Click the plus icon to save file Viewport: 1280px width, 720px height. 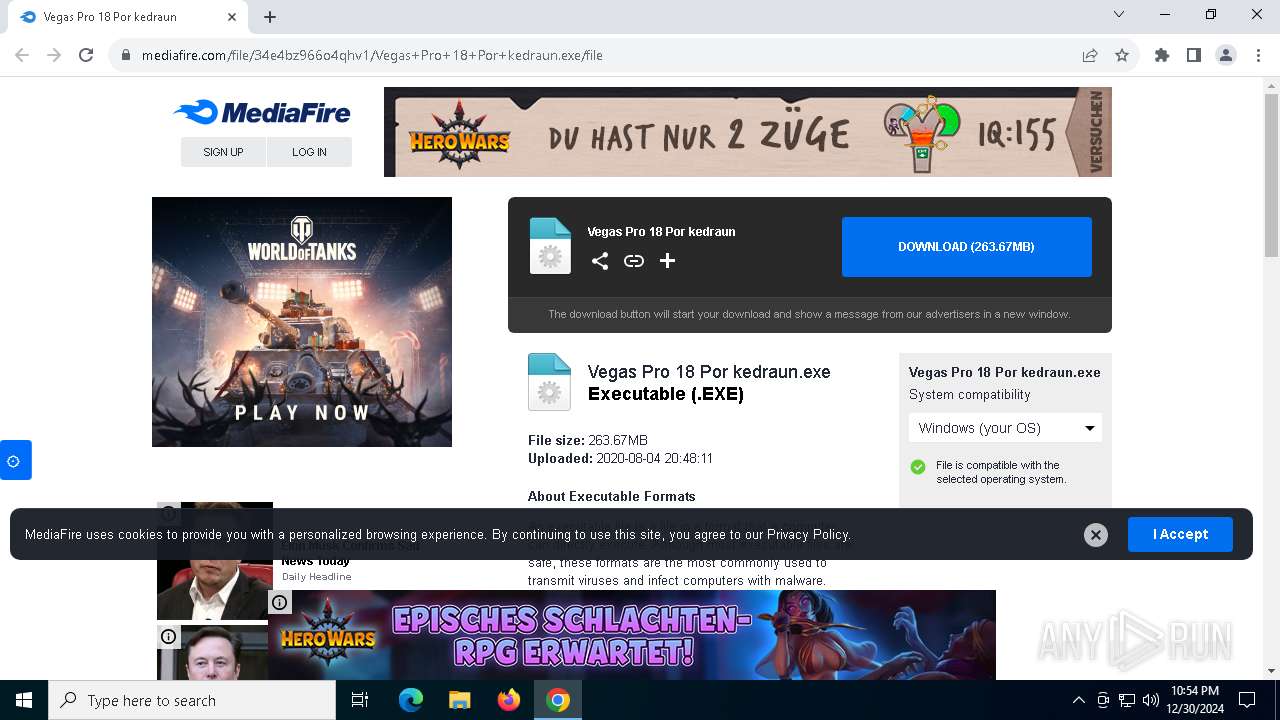[x=668, y=261]
